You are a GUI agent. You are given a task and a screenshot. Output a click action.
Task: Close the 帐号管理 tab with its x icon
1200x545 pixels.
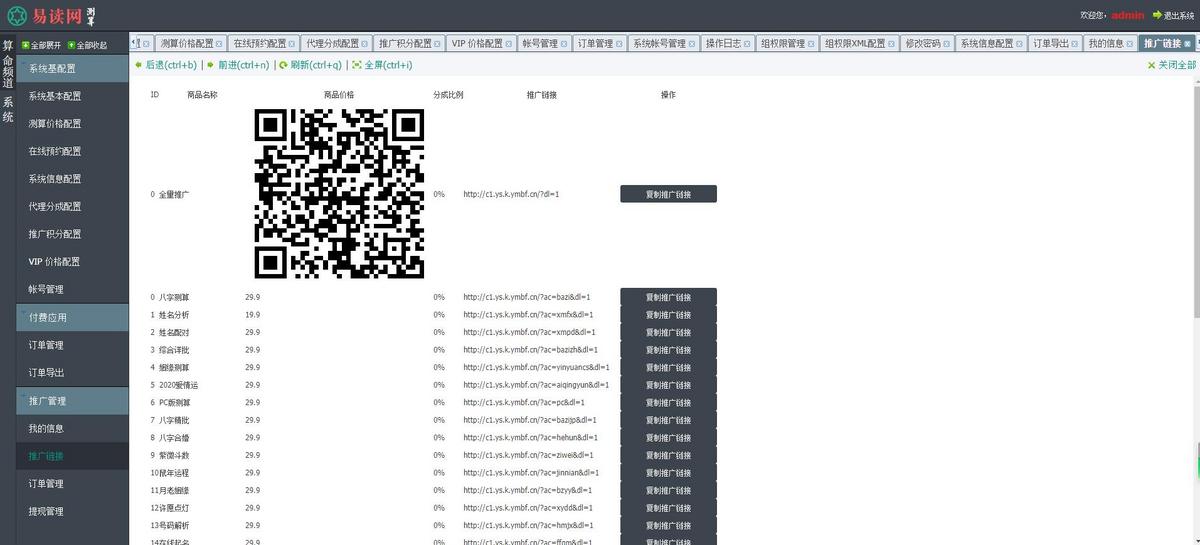(565, 44)
